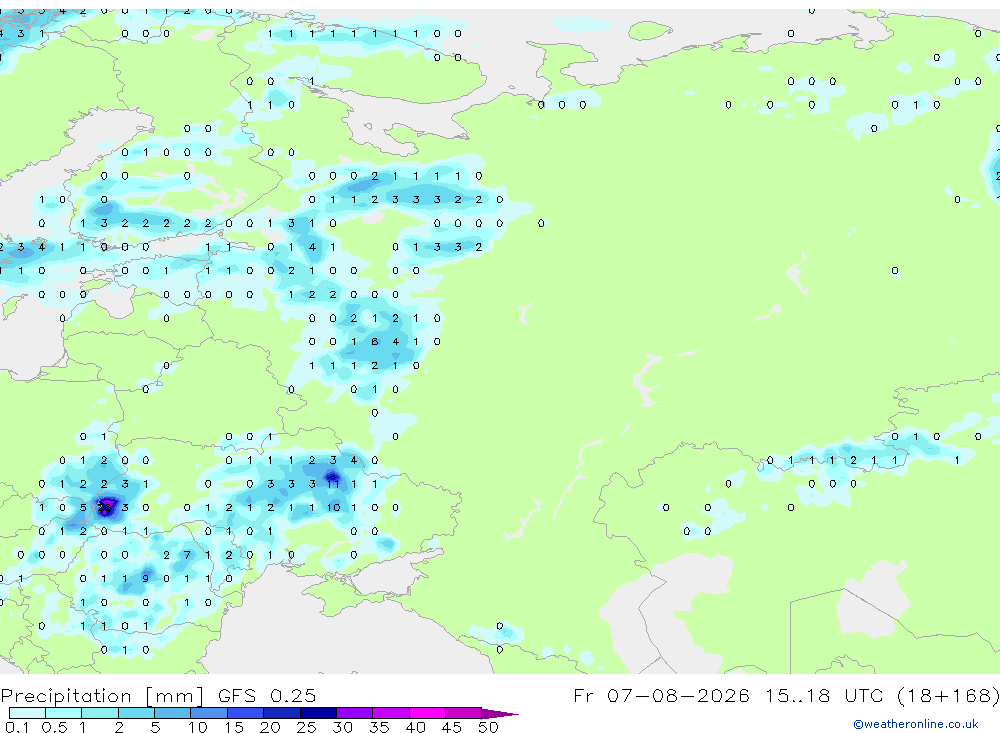Click legend label "0.5"

[54, 727]
